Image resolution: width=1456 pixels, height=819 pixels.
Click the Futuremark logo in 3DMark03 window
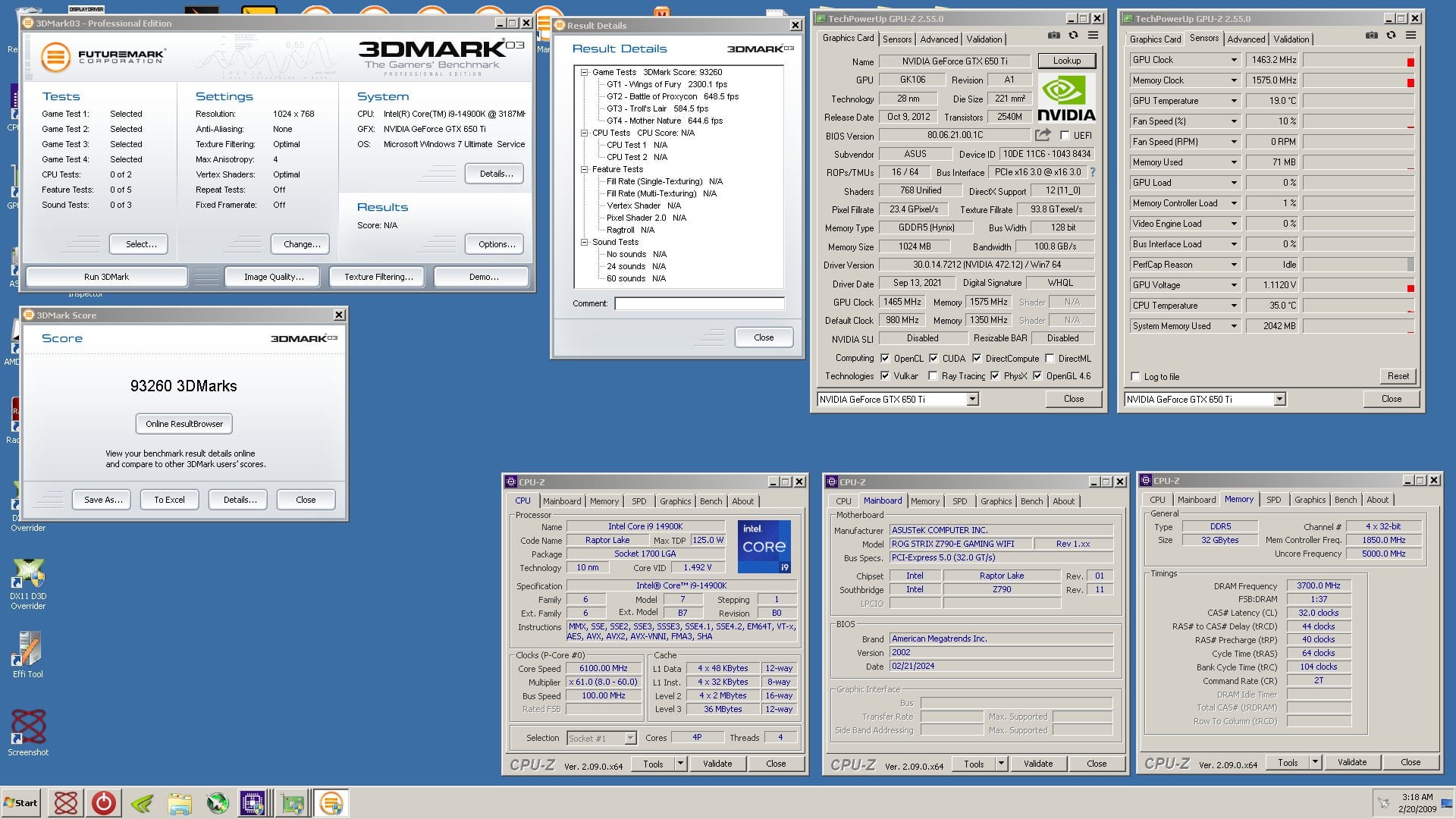point(102,57)
